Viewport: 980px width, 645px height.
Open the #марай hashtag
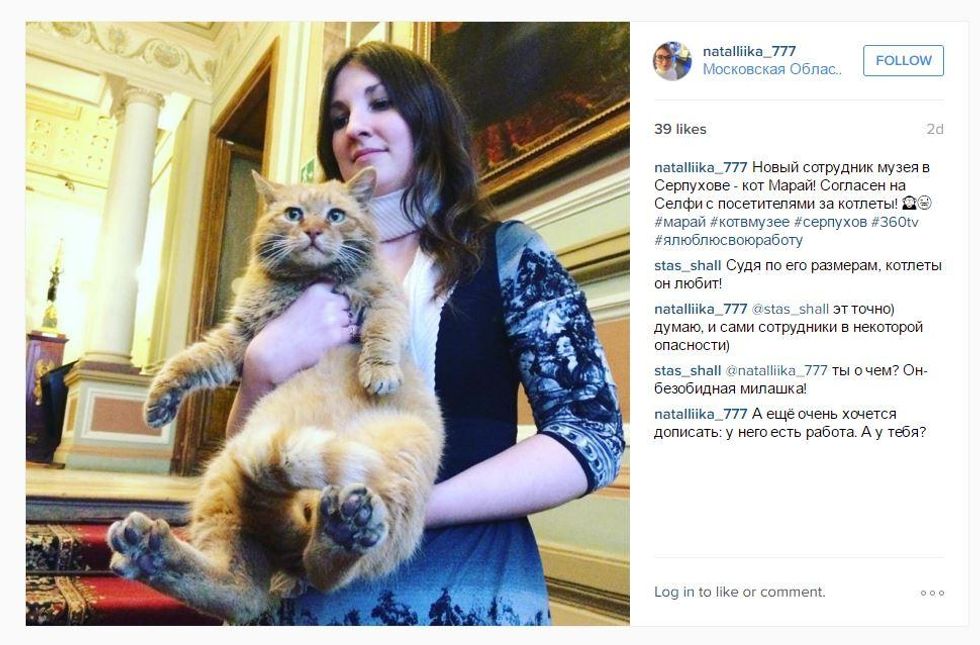tap(680, 222)
